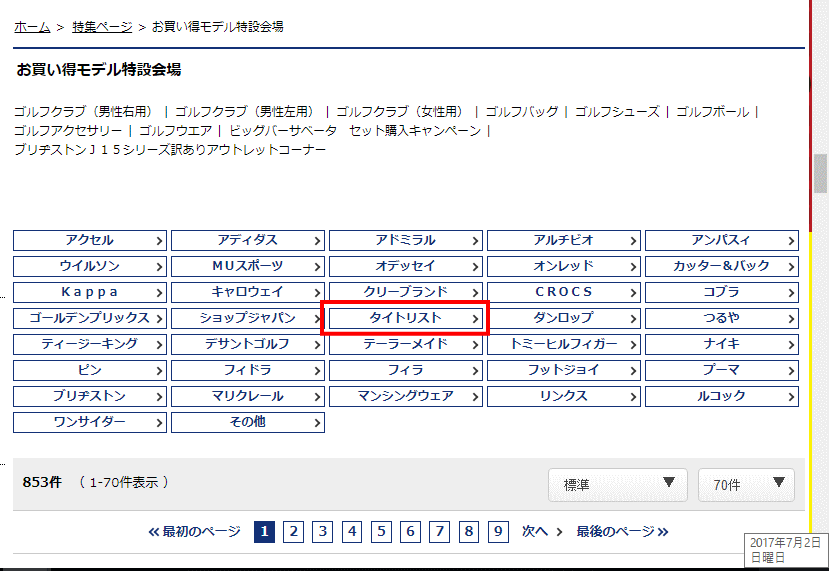This screenshot has width=829, height=571.
Task: Go to results page 9
Action: point(498,531)
